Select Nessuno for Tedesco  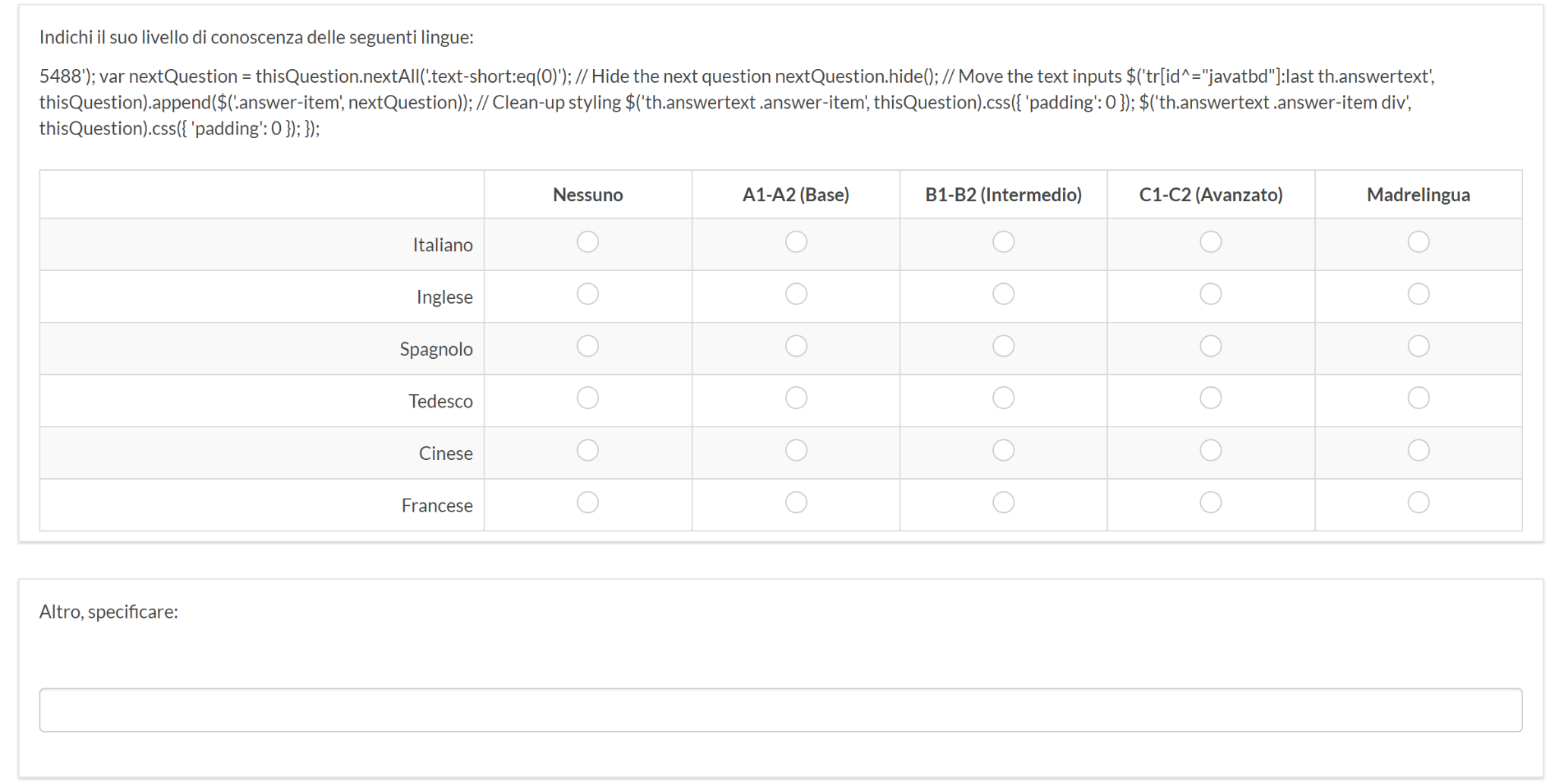588,398
